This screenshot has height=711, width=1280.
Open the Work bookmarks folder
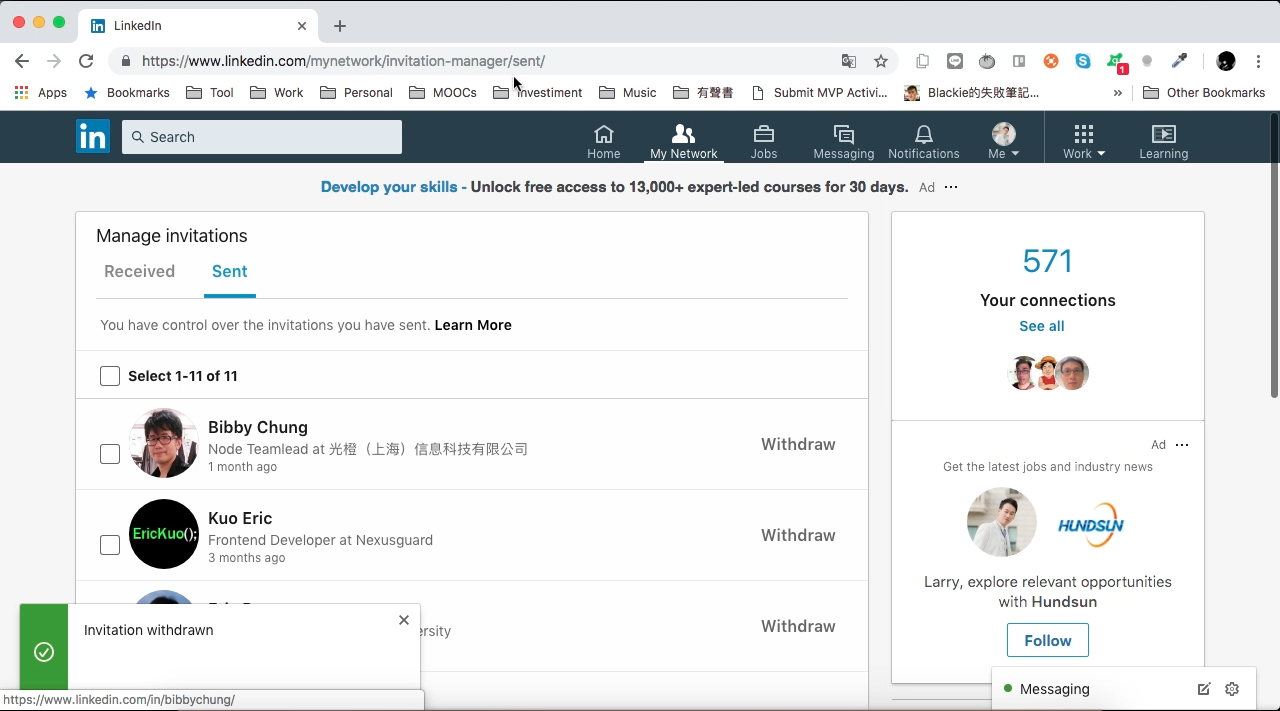pyautogui.click(x=277, y=92)
